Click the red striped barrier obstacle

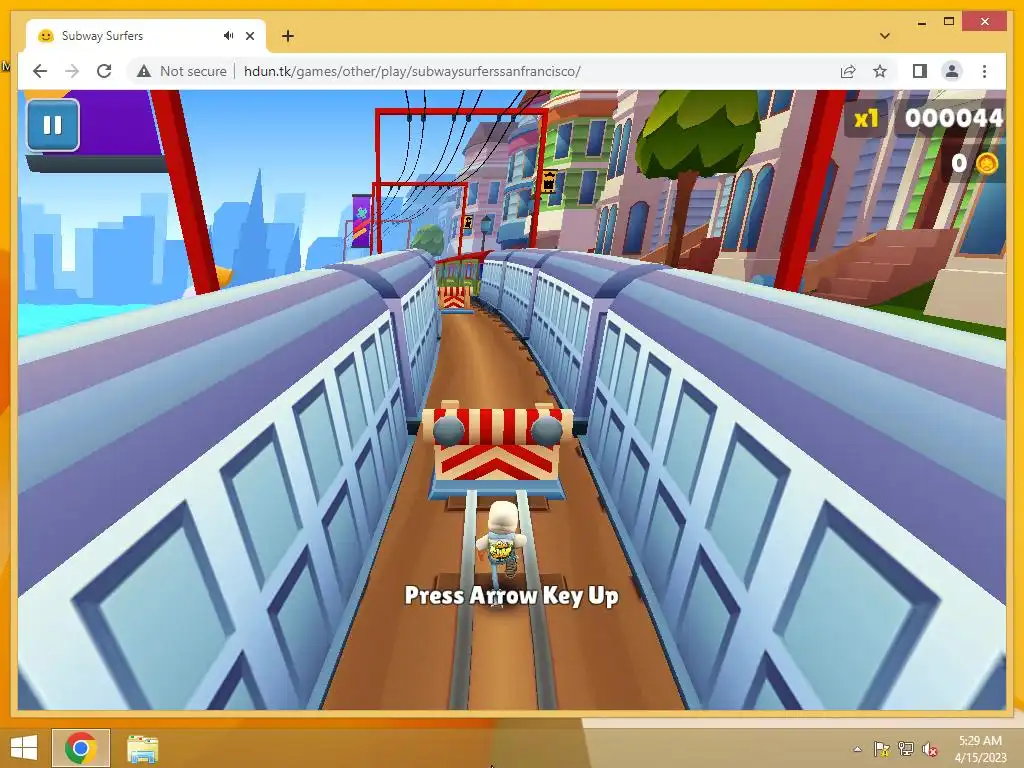pyautogui.click(x=496, y=451)
